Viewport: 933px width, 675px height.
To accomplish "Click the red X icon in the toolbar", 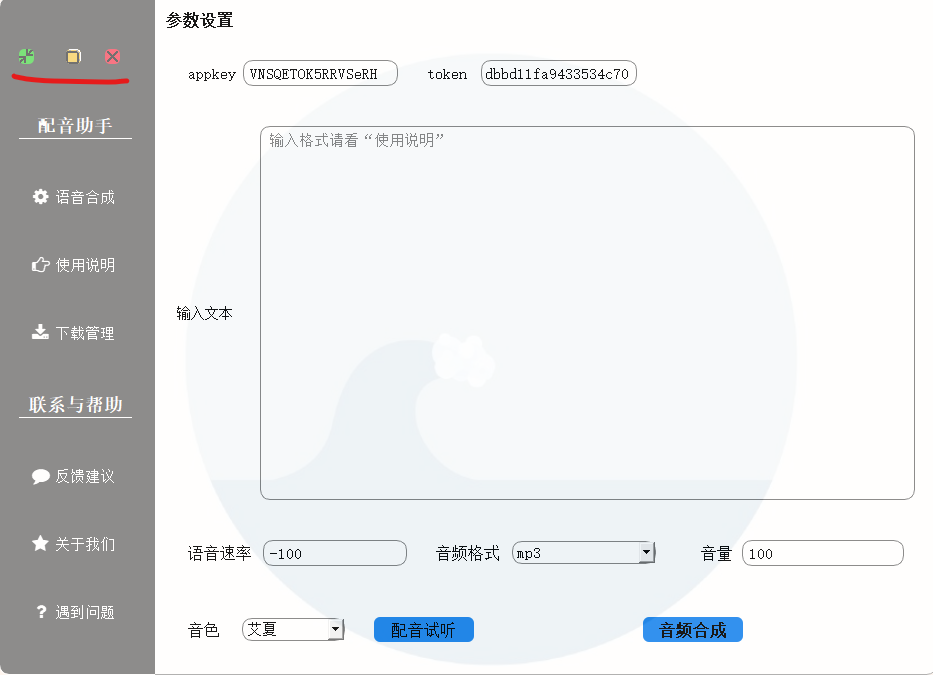I will (x=112, y=57).
